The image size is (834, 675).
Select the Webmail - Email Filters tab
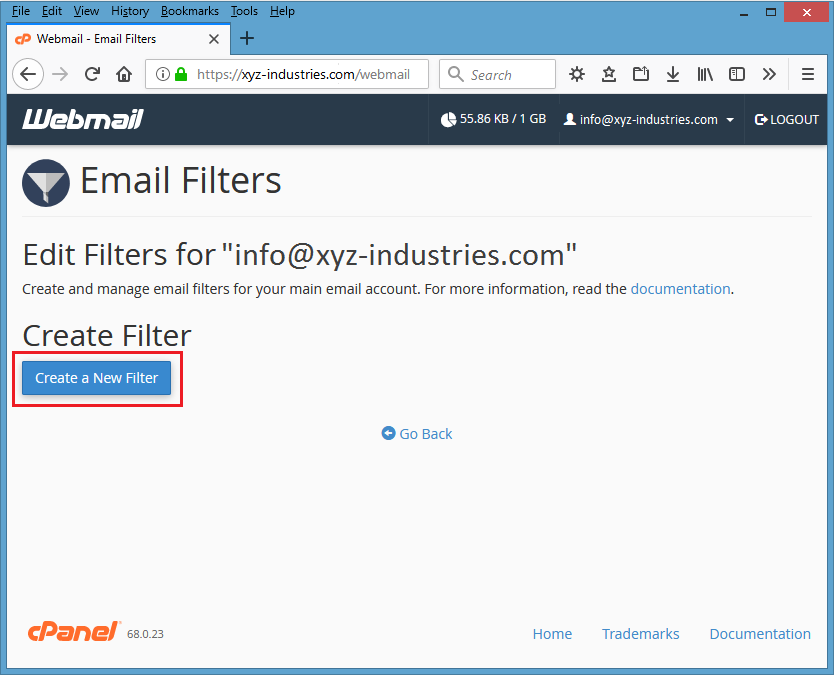click(x=119, y=39)
